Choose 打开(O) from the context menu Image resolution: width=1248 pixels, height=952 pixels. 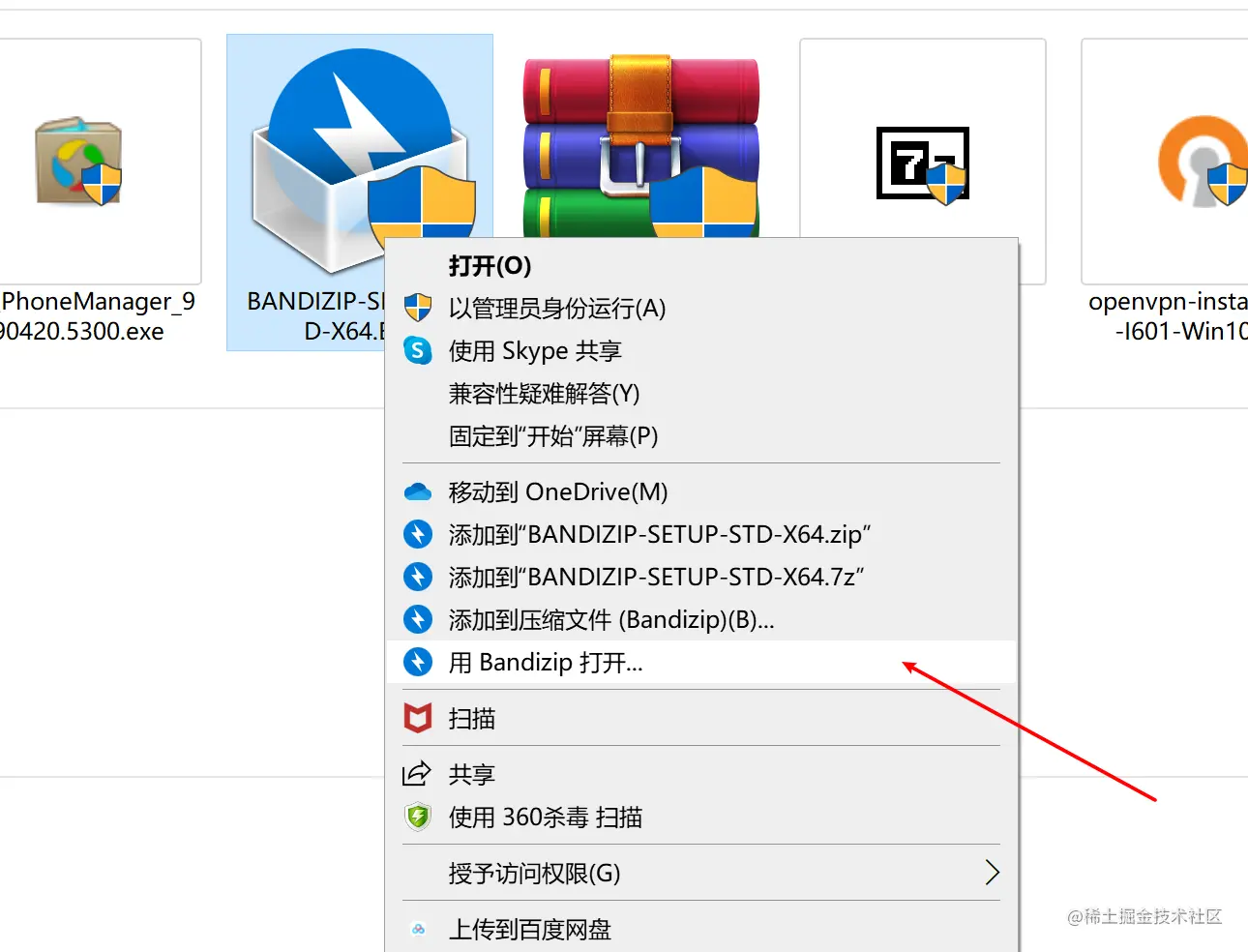(701, 266)
